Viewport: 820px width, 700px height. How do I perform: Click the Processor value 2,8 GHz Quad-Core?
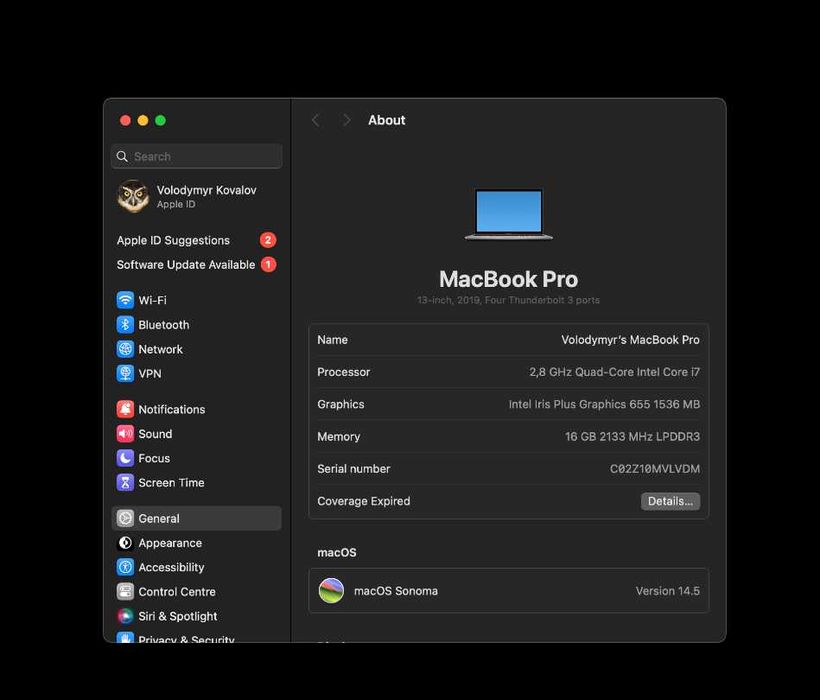(x=614, y=372)
